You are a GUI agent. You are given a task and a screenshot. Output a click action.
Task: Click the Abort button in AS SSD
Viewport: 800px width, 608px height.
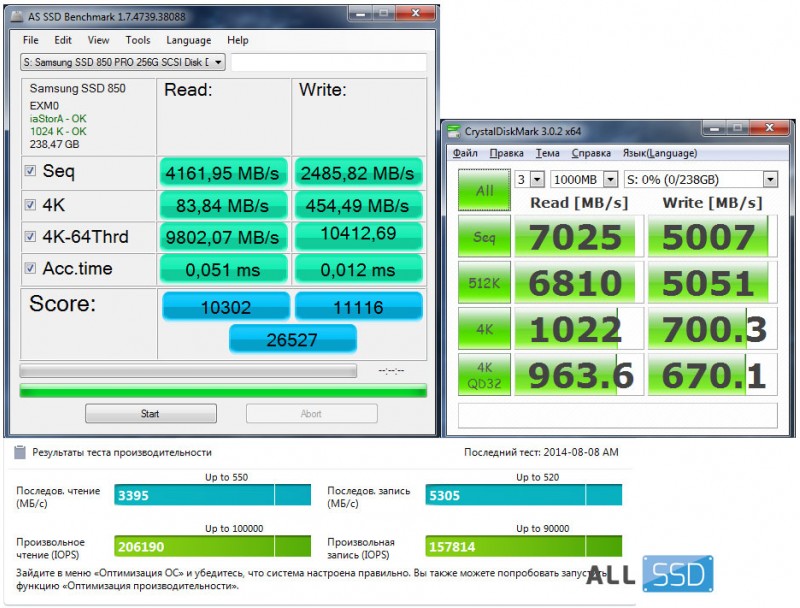312,414
